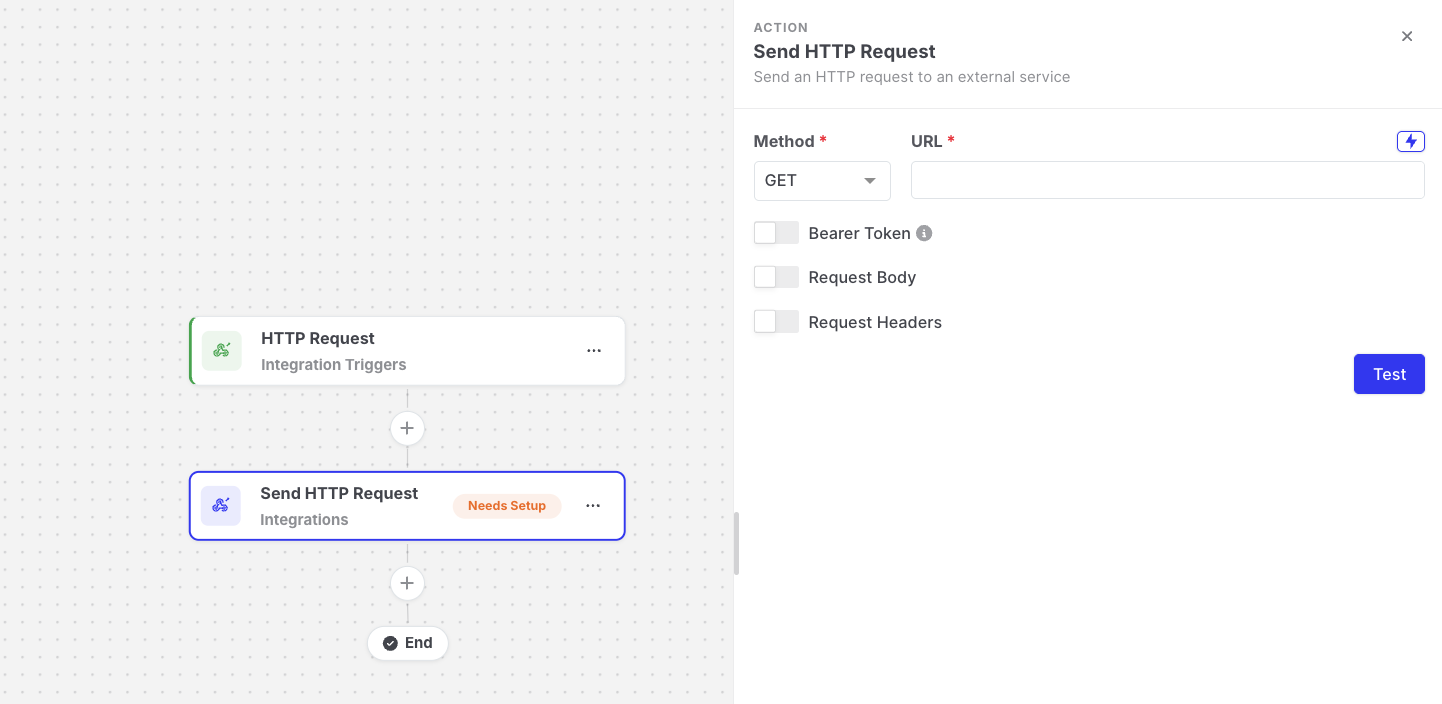
Task: Click the Bearer Token info icon
Action: [924, 233]
